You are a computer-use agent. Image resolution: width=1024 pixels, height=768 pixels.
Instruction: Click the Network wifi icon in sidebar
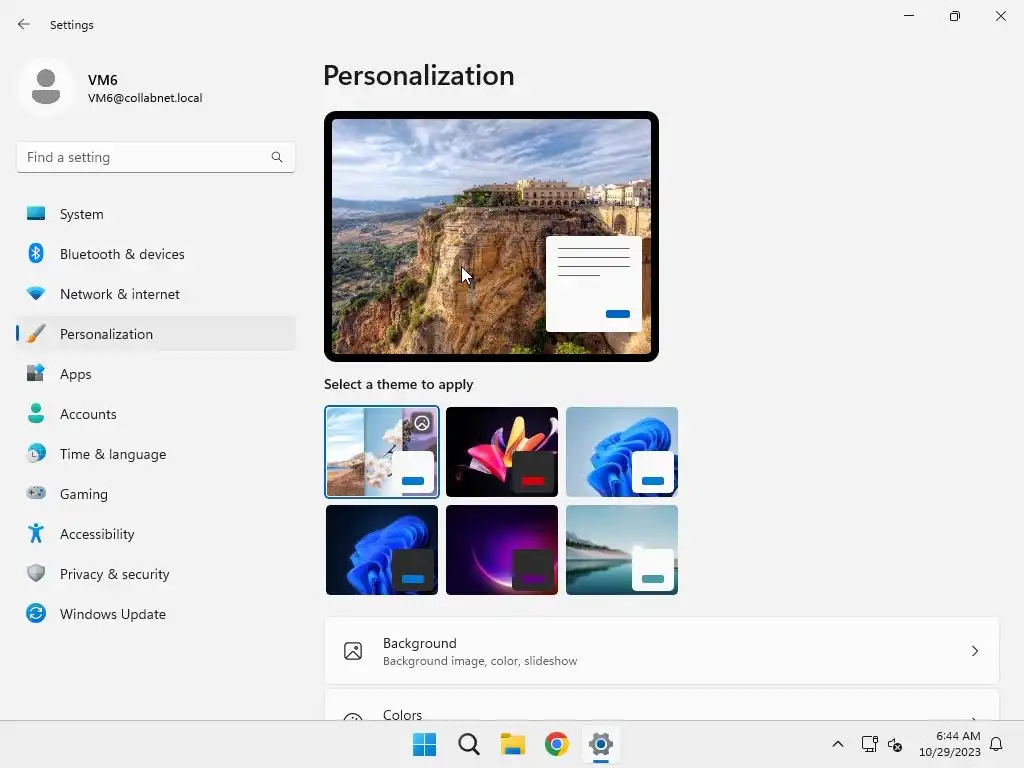[36, 294]
